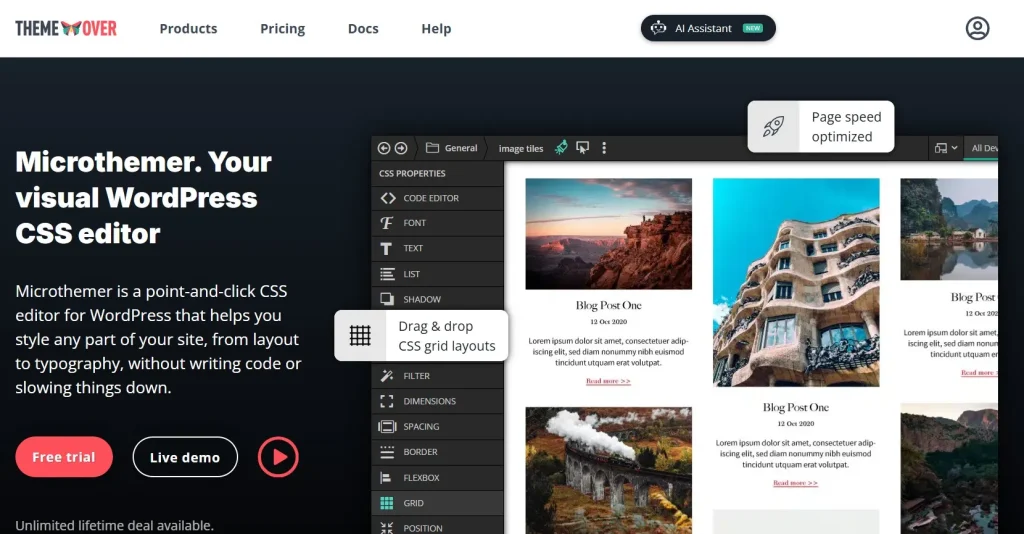Viewport: 1024px width, 534px height.
Task: Open the Filter properties
Action: [438, 376]
